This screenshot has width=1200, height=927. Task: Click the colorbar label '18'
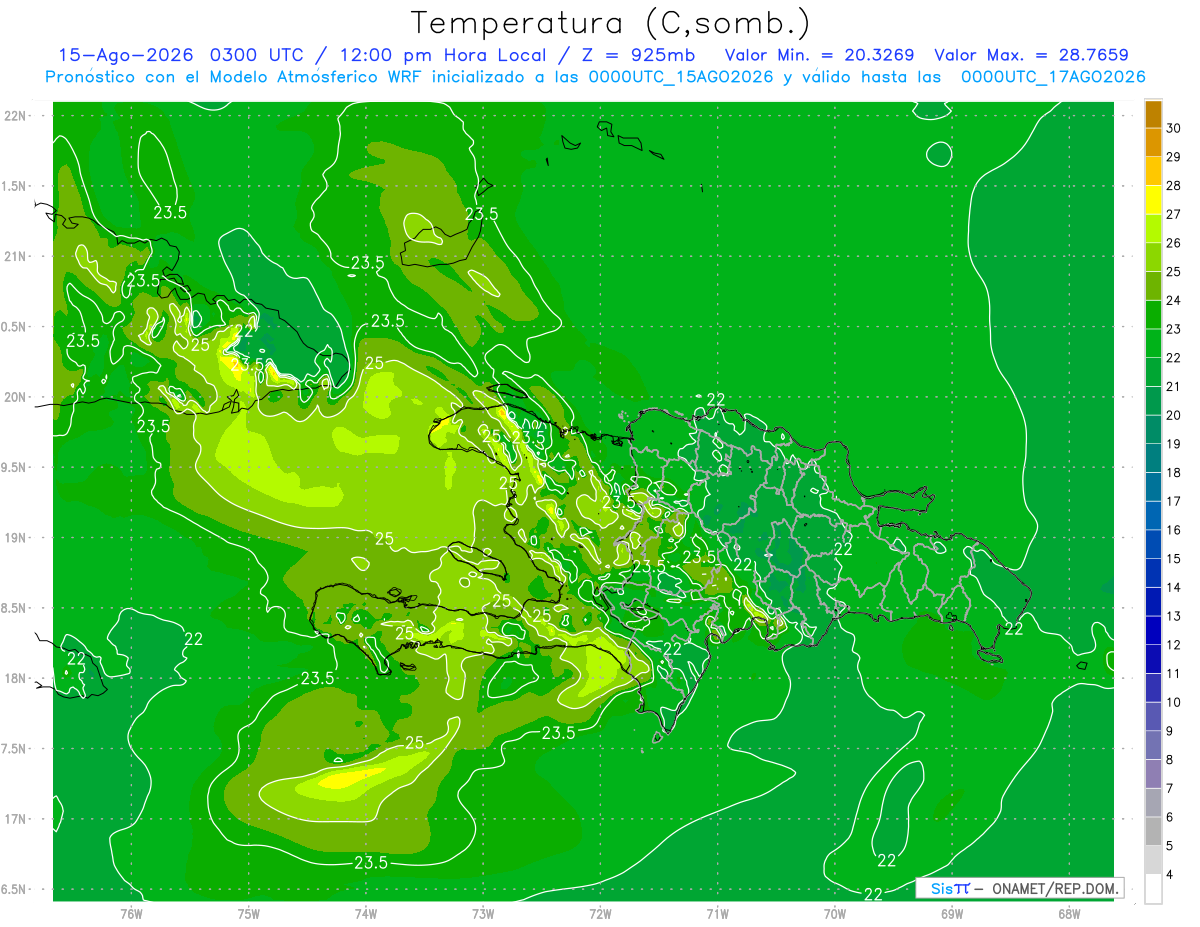pyautogui.click(x=1174, y=472)
